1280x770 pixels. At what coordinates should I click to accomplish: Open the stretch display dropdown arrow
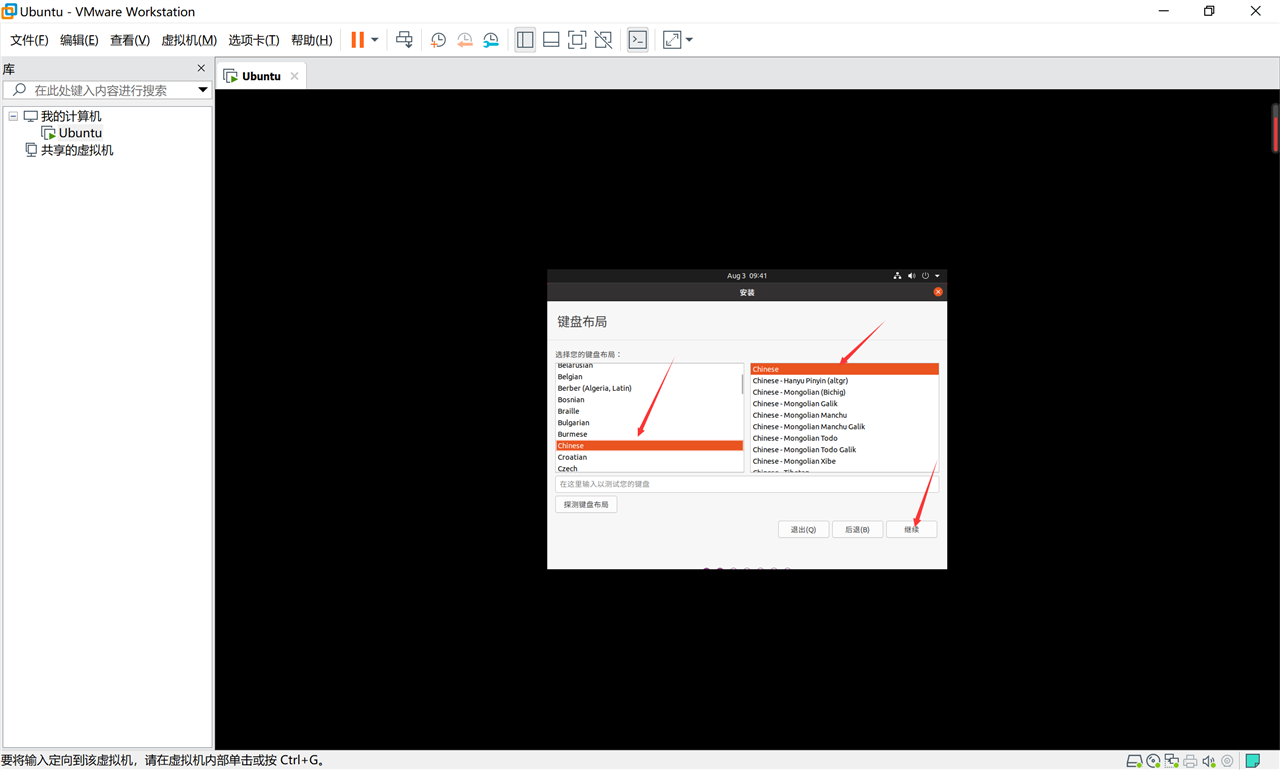pos(689,40)
